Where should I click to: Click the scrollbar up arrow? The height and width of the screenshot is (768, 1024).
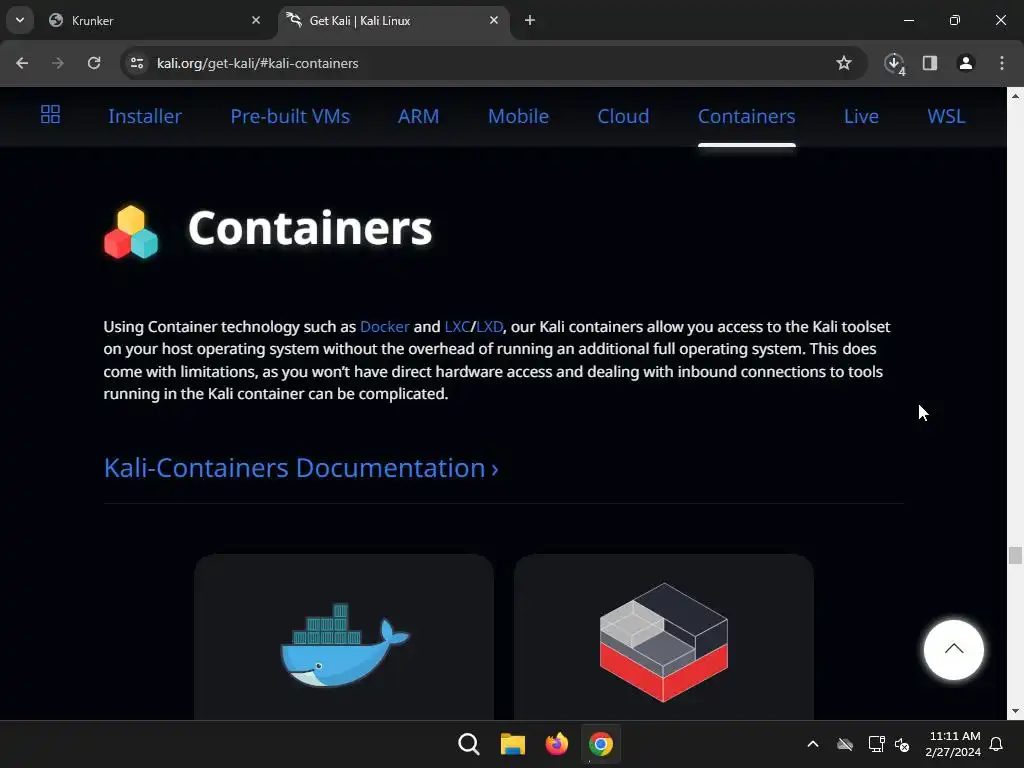(x=1015, y=95)
